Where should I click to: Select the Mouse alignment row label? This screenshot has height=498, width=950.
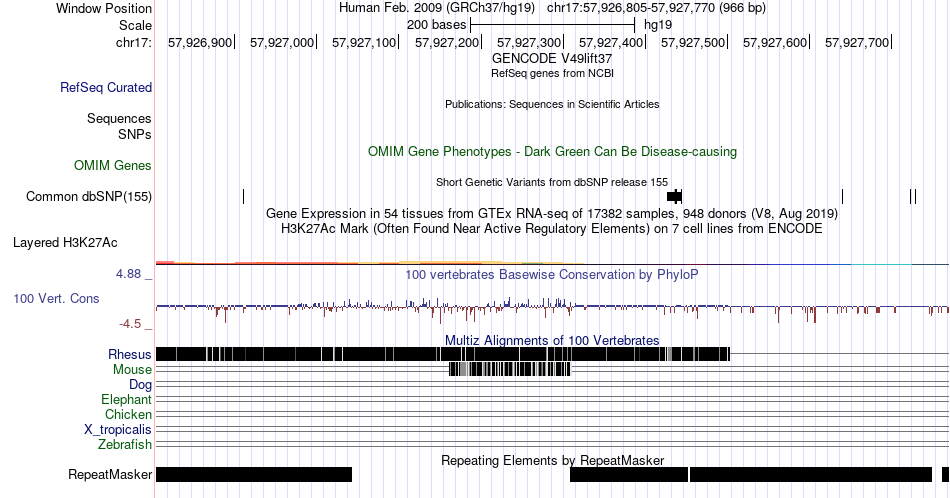tap(132, 370)
